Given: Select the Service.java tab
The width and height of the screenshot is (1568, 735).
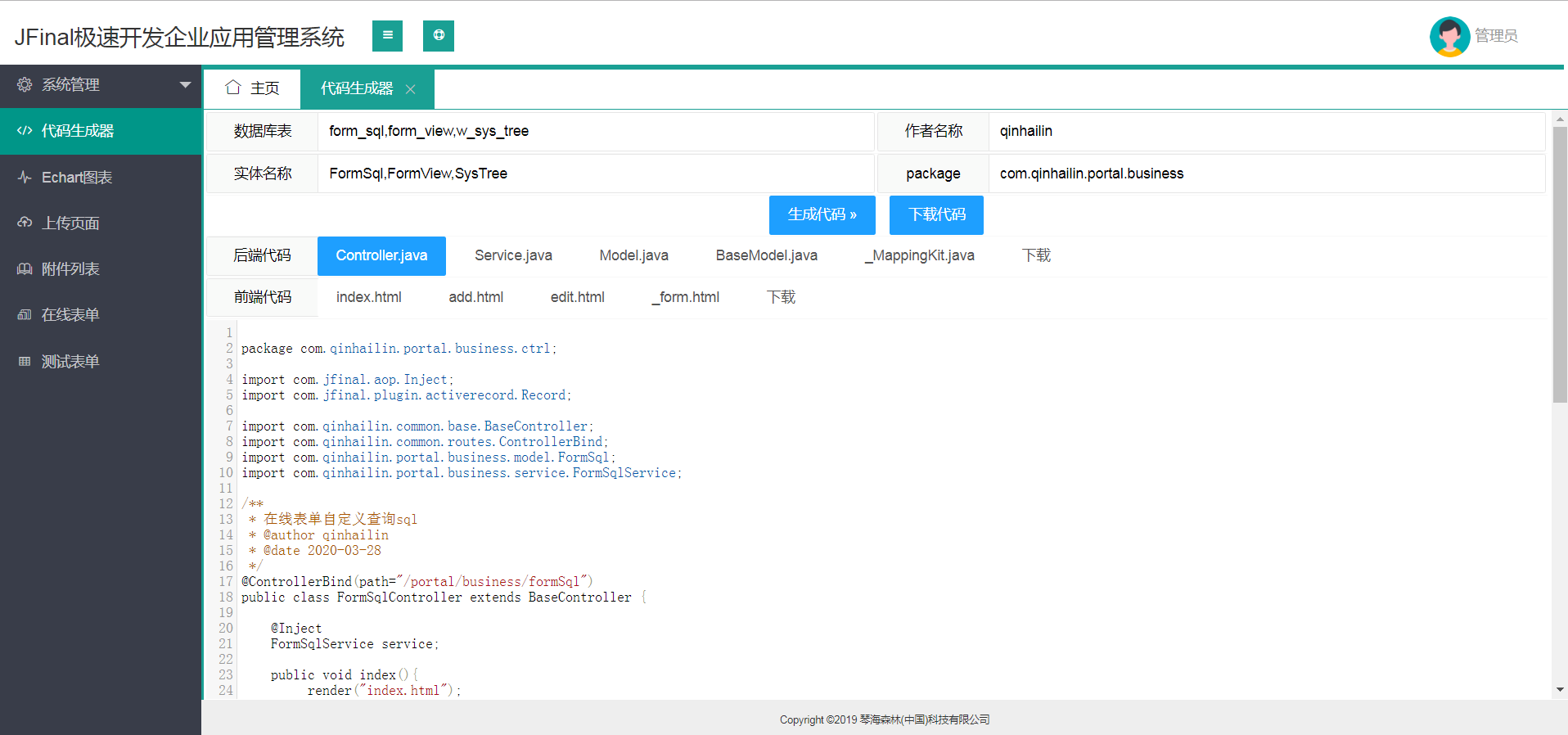Looking at the screenshot, I should click(x=513, y=255).
